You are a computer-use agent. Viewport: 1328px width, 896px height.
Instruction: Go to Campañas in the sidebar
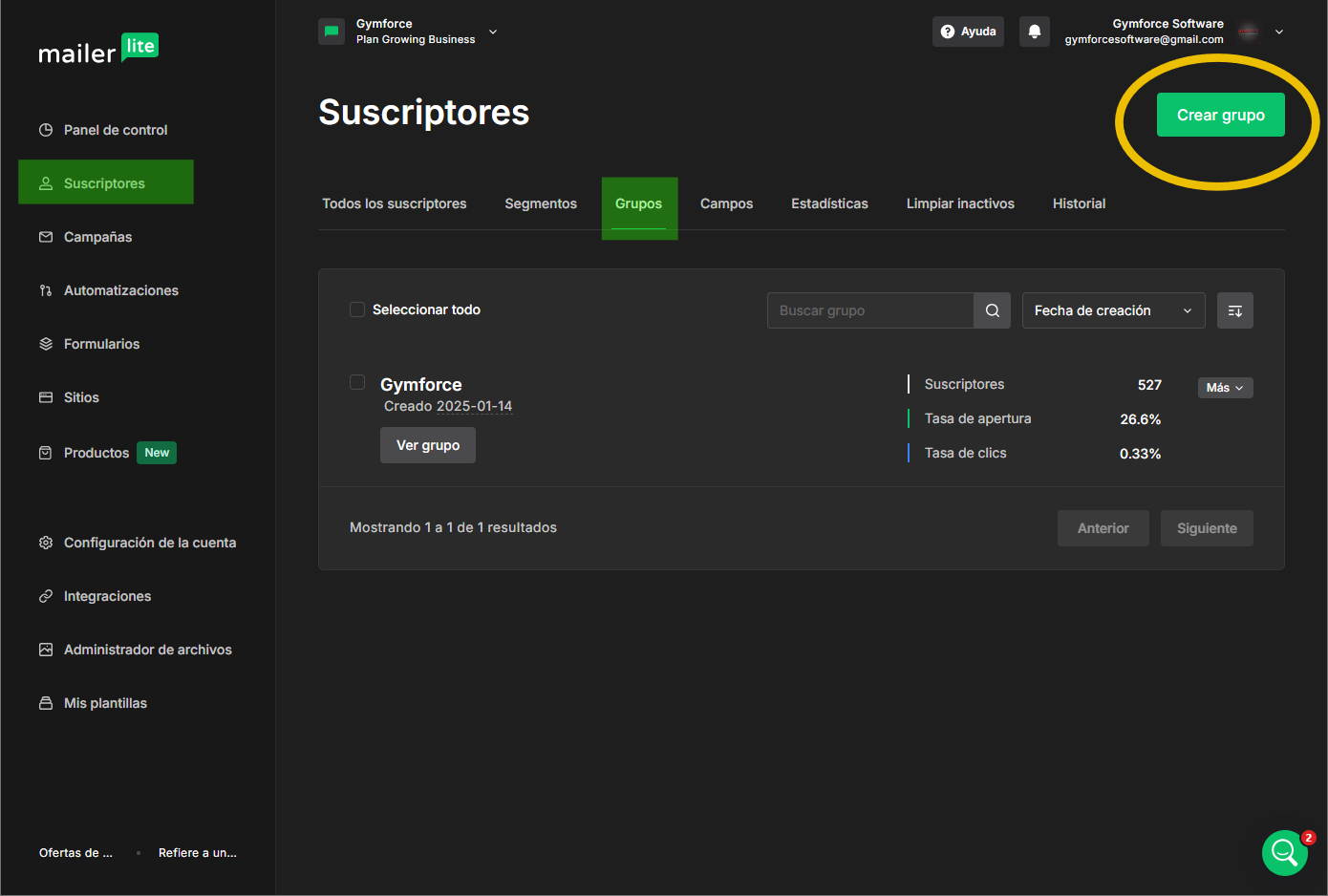(97, 237)
